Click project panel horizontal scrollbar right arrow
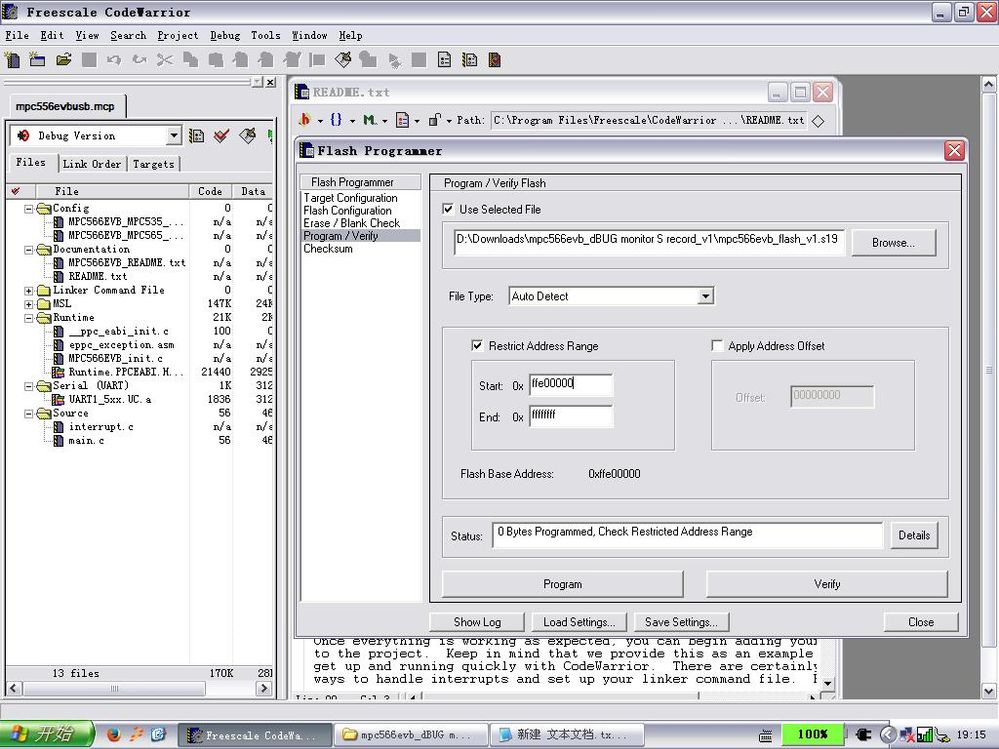 pyautogui.click(x=264, y=688)
